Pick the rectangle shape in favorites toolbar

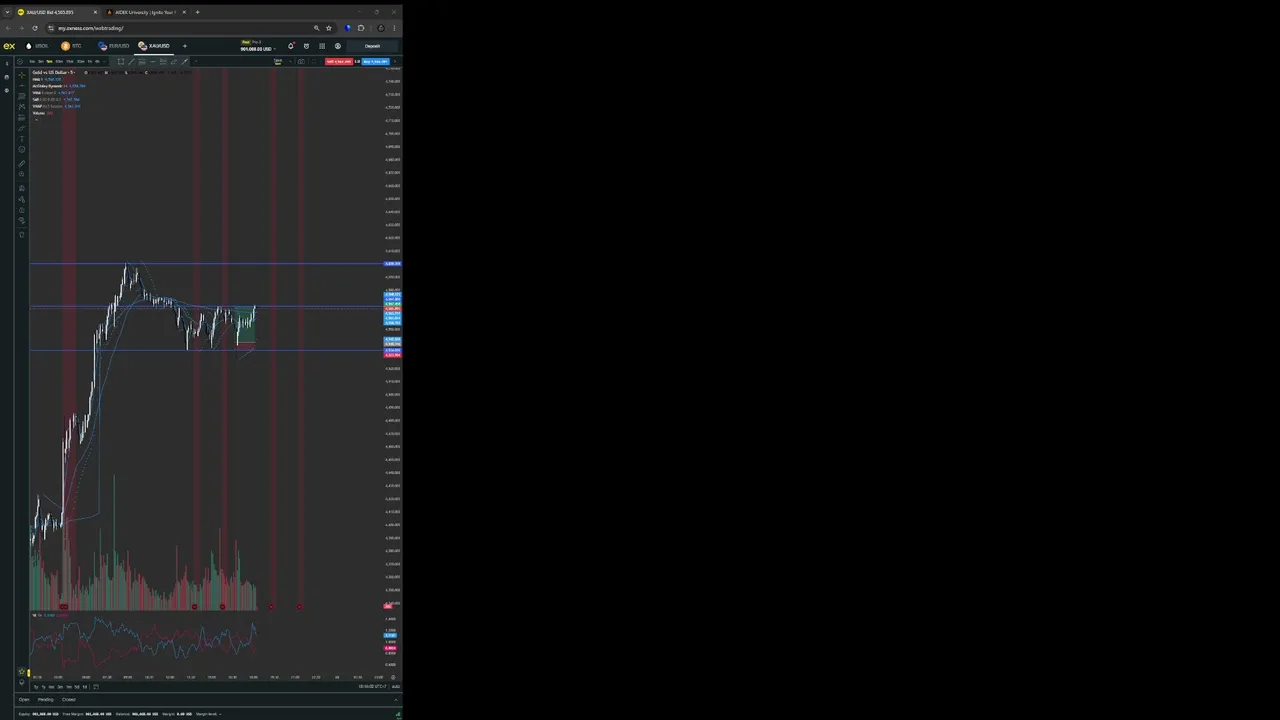(121, 62)
